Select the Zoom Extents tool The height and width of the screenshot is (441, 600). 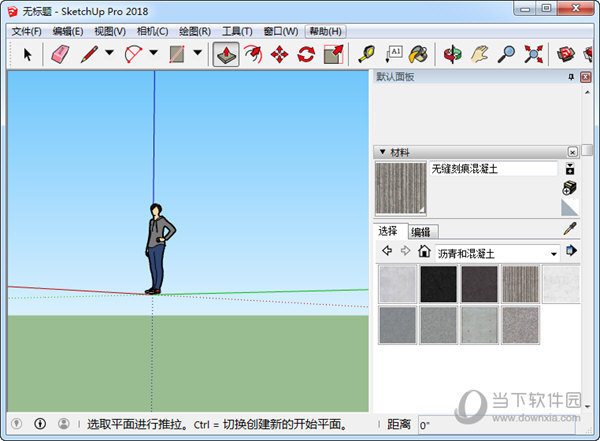[533, 54]
